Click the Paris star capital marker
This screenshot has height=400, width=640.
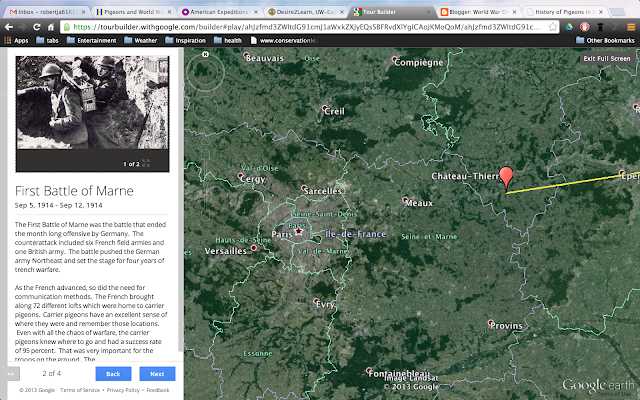tap(299, 231)
